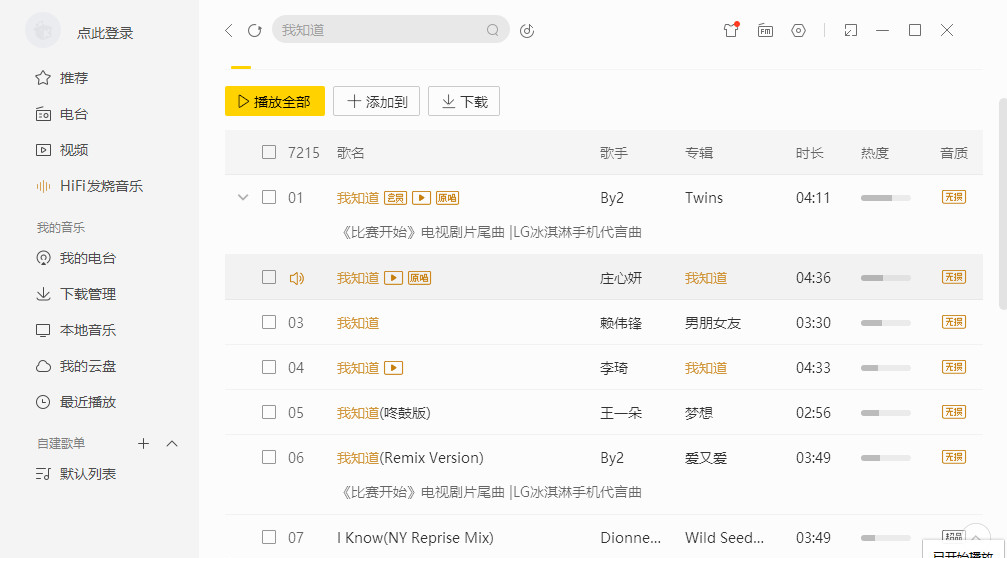The image size is (1007, 580).
Task: Open the settings gear icon
Action: pyautogui.click(x=798, y=30)
